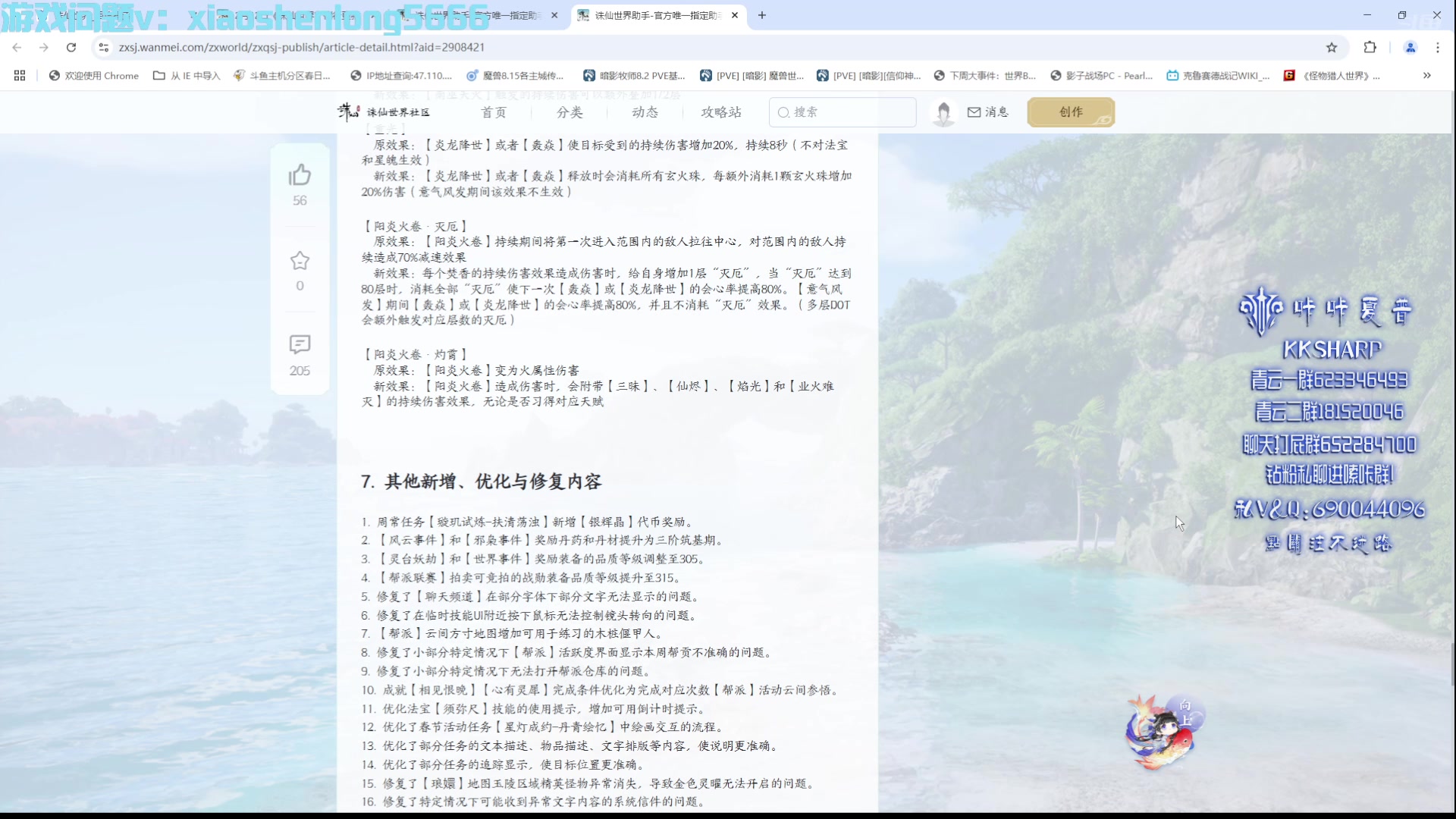Click the like count 56
Image resolution: width=1456 pixels, height=819 pixels.
point(300,200)
